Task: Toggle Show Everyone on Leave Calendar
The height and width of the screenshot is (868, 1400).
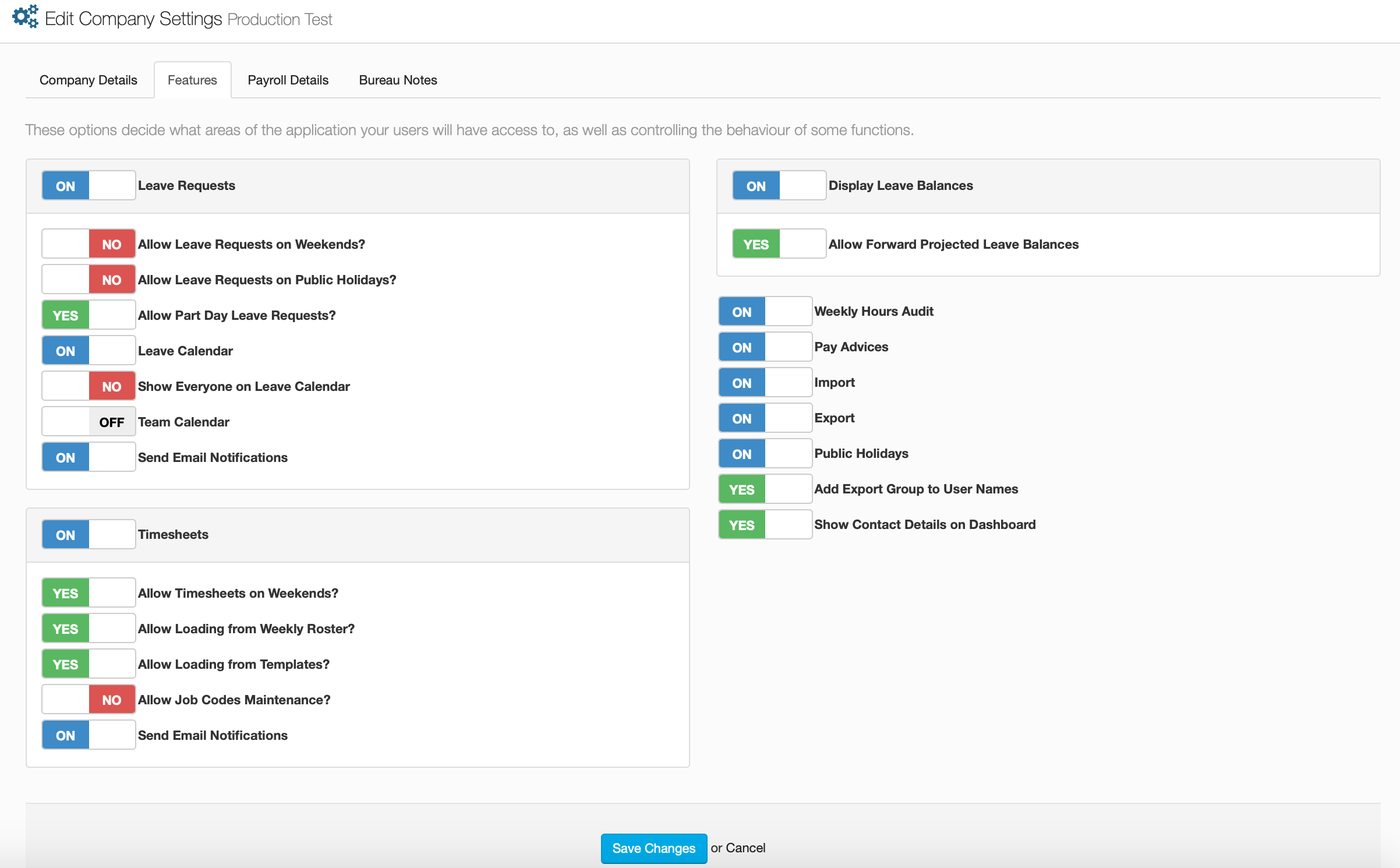Action: coord(89,386)
